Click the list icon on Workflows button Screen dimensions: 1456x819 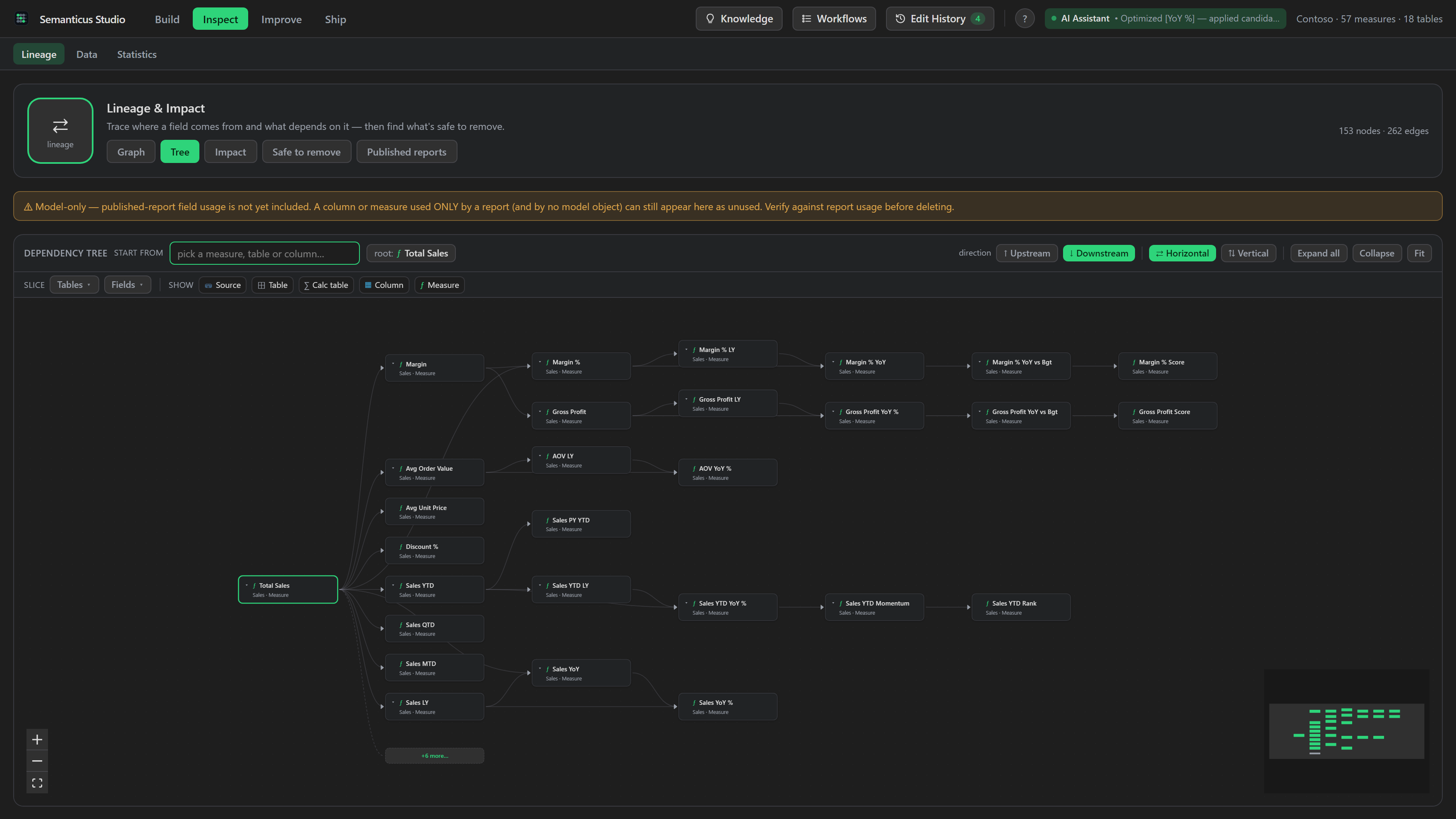pos(807,19)
